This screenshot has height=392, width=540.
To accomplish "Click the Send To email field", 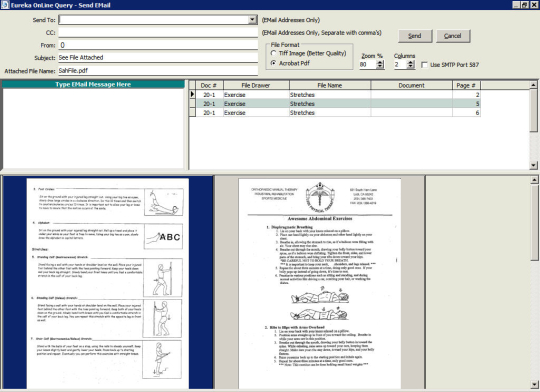I will [x=154, y=20].
